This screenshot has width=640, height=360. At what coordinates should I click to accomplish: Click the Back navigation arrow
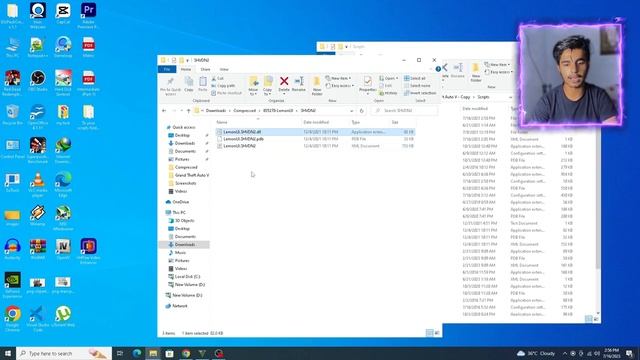click(164, 111)
